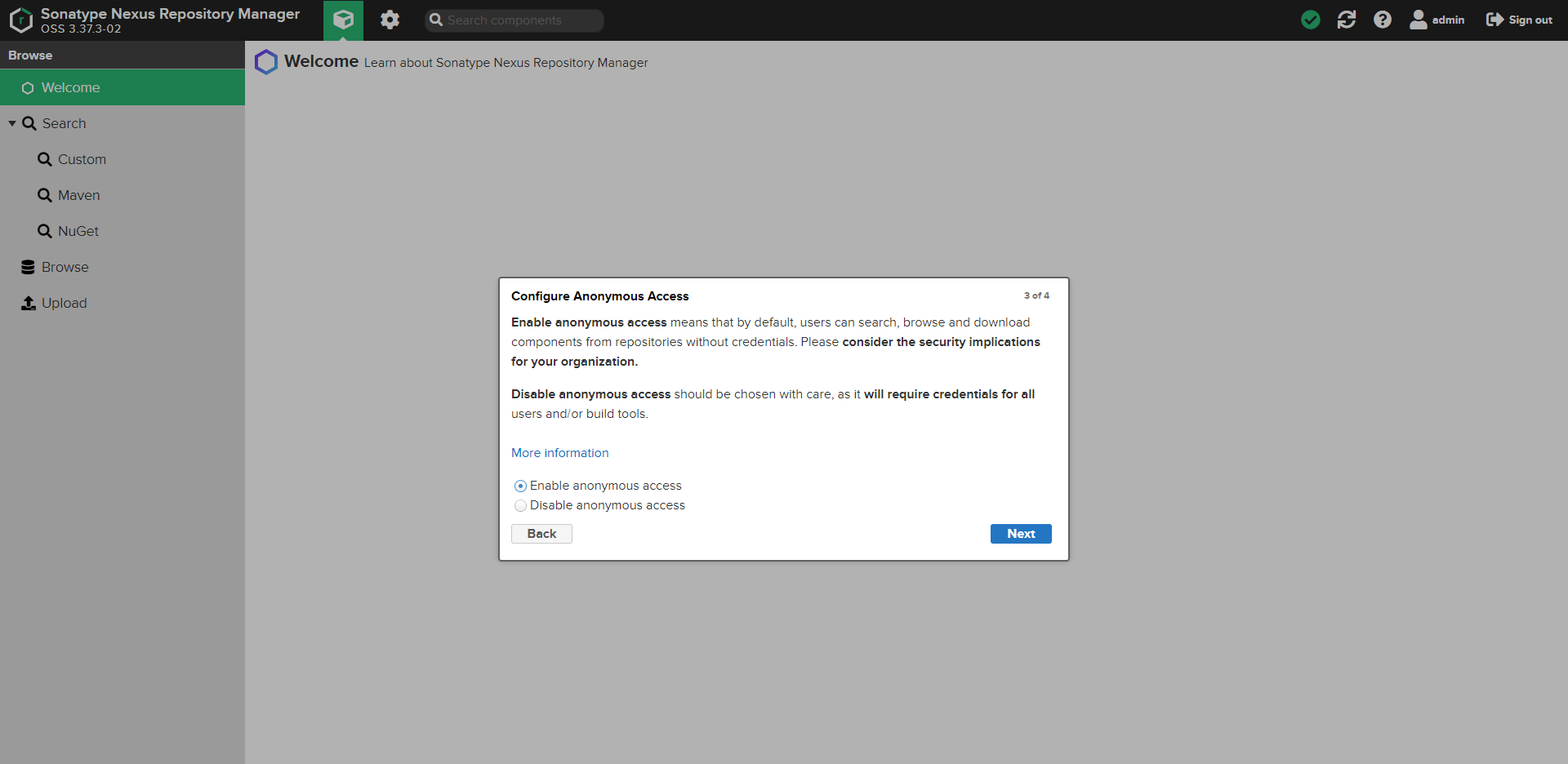Focus the Search components input field

point(514,20)
